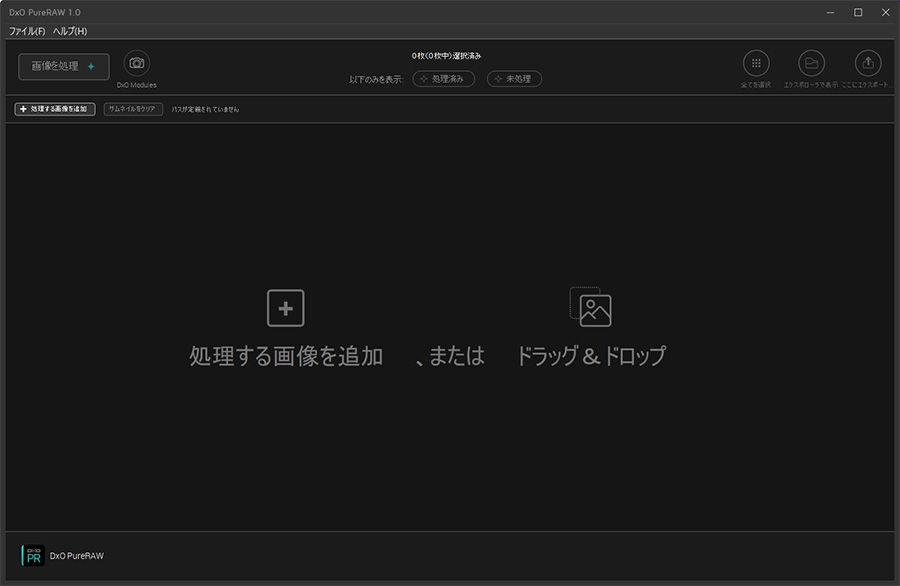This screenshot has height=586, width=900.
Task: Click the ドラッグ＆ドロップ label
Action: pyautogui.click(x=591, y=356)
